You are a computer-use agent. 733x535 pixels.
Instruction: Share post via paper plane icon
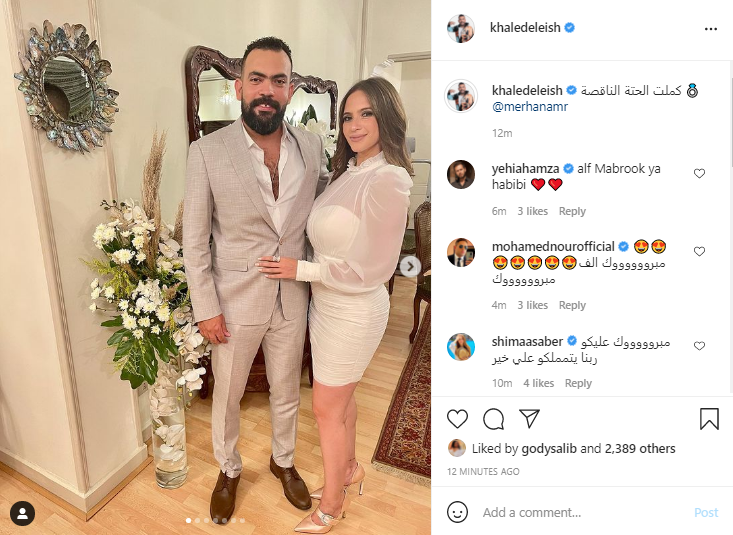(x=529, y=418)
